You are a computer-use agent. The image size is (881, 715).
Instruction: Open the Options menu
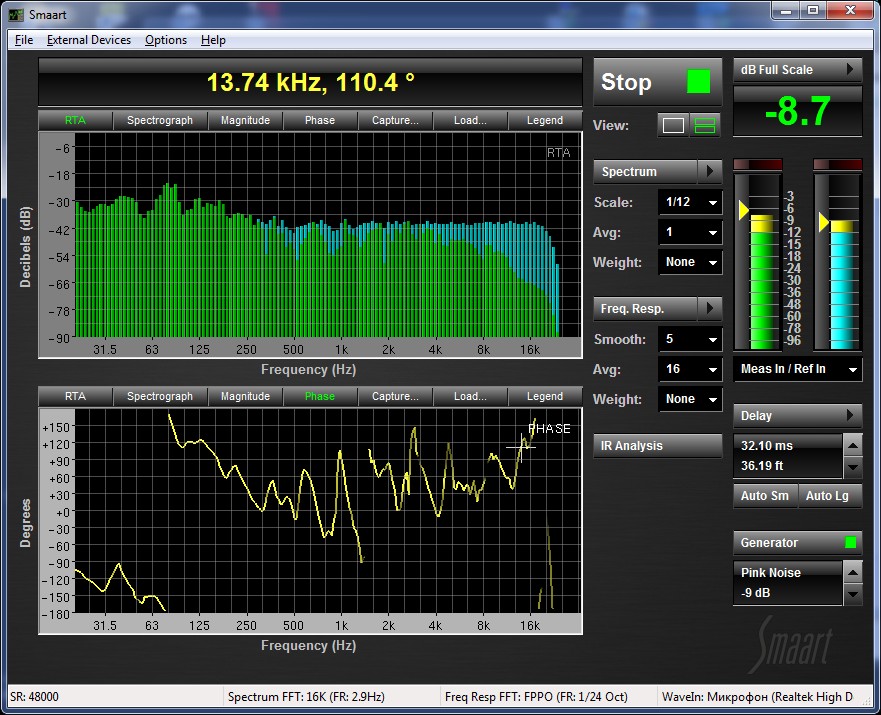(x=165, y=40)
